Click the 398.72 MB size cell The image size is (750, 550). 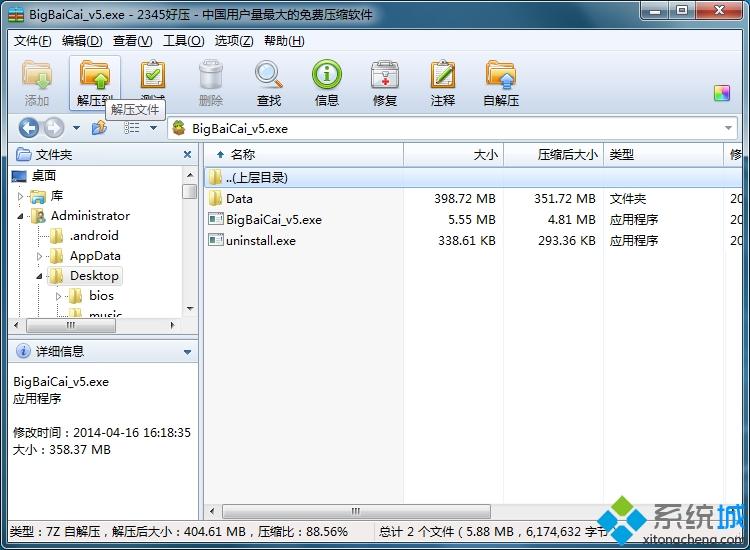coord(464,199)
